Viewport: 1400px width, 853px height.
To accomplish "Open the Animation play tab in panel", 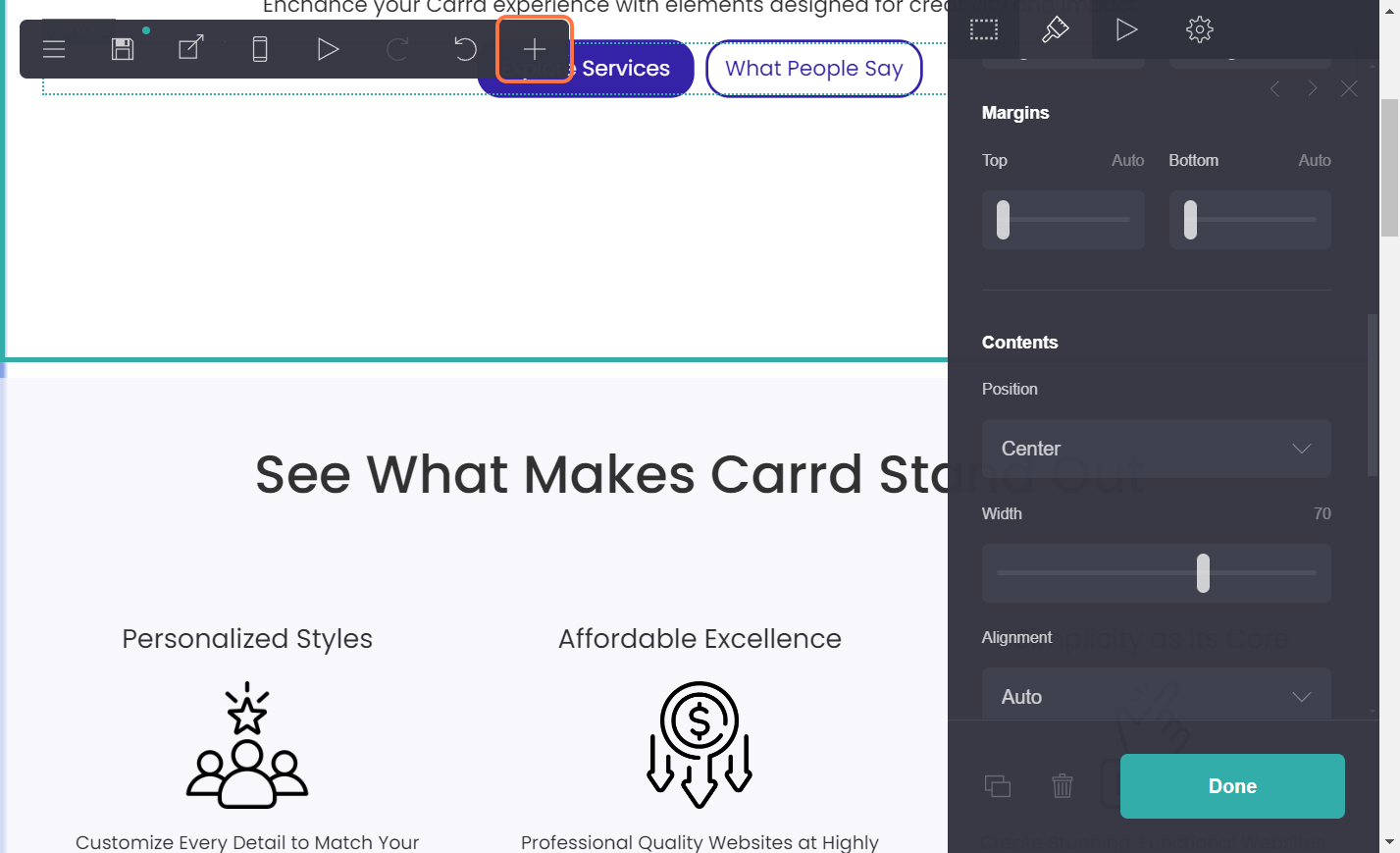I will pyautogui.click(x=1126, y=29).
